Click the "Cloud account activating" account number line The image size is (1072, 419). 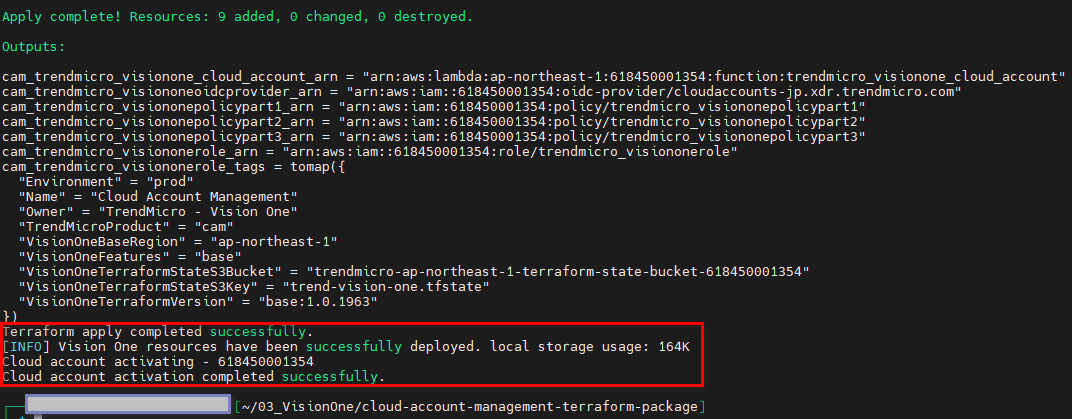click(158, 361)
